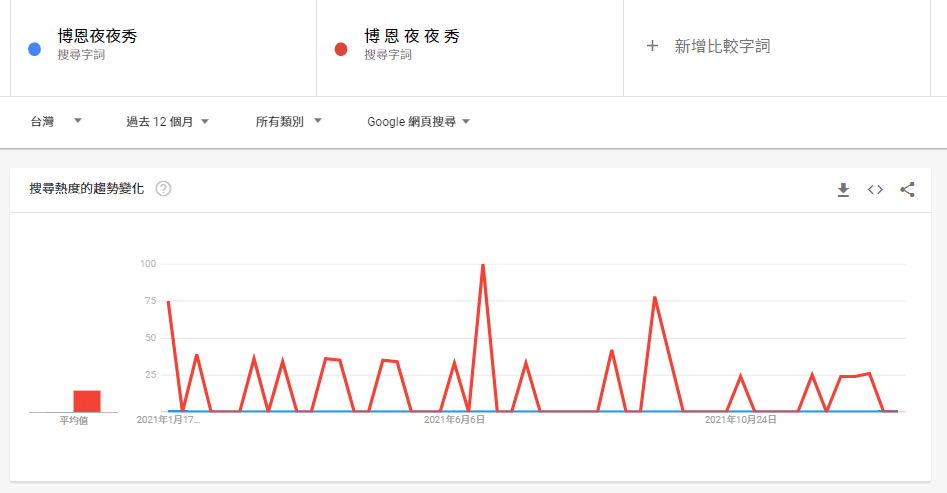Click the 100 peak point on red line
The height and width of the screenshot is (493, 947).
tap(483, 265)
